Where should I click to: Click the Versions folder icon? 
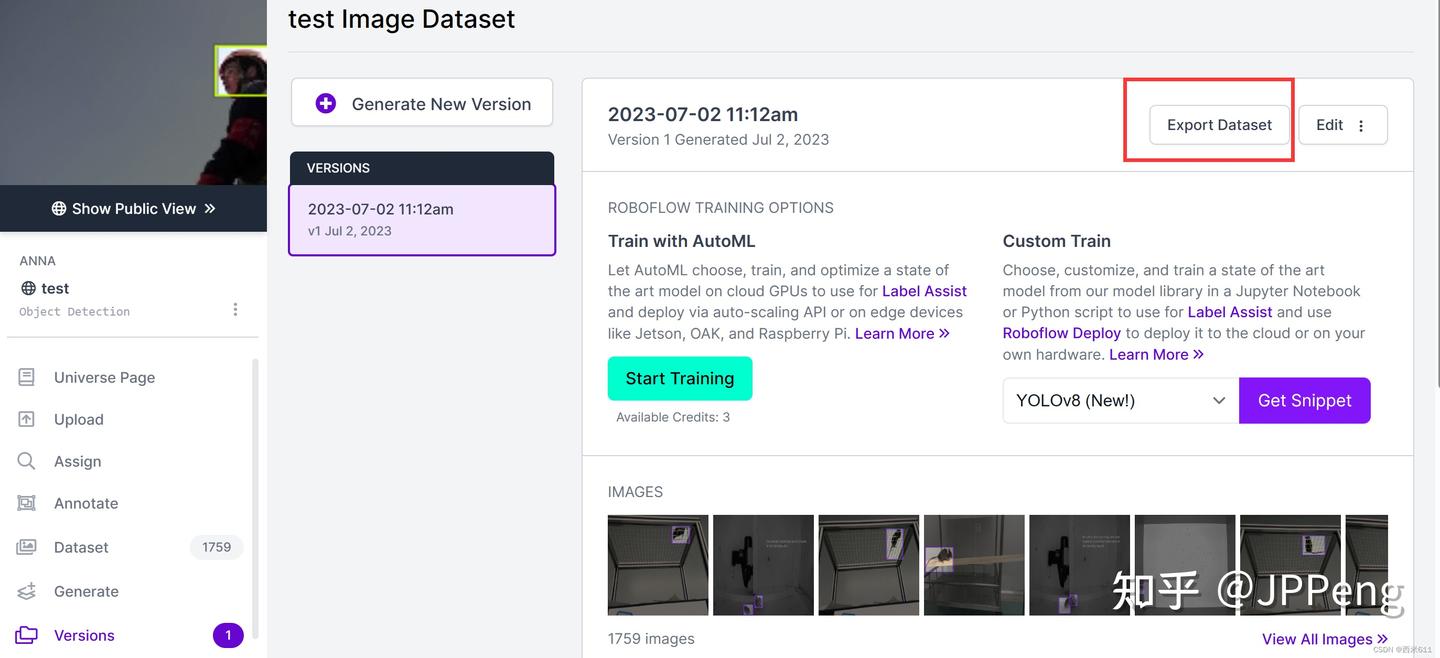pyautogui.click(x=27, y=635)
